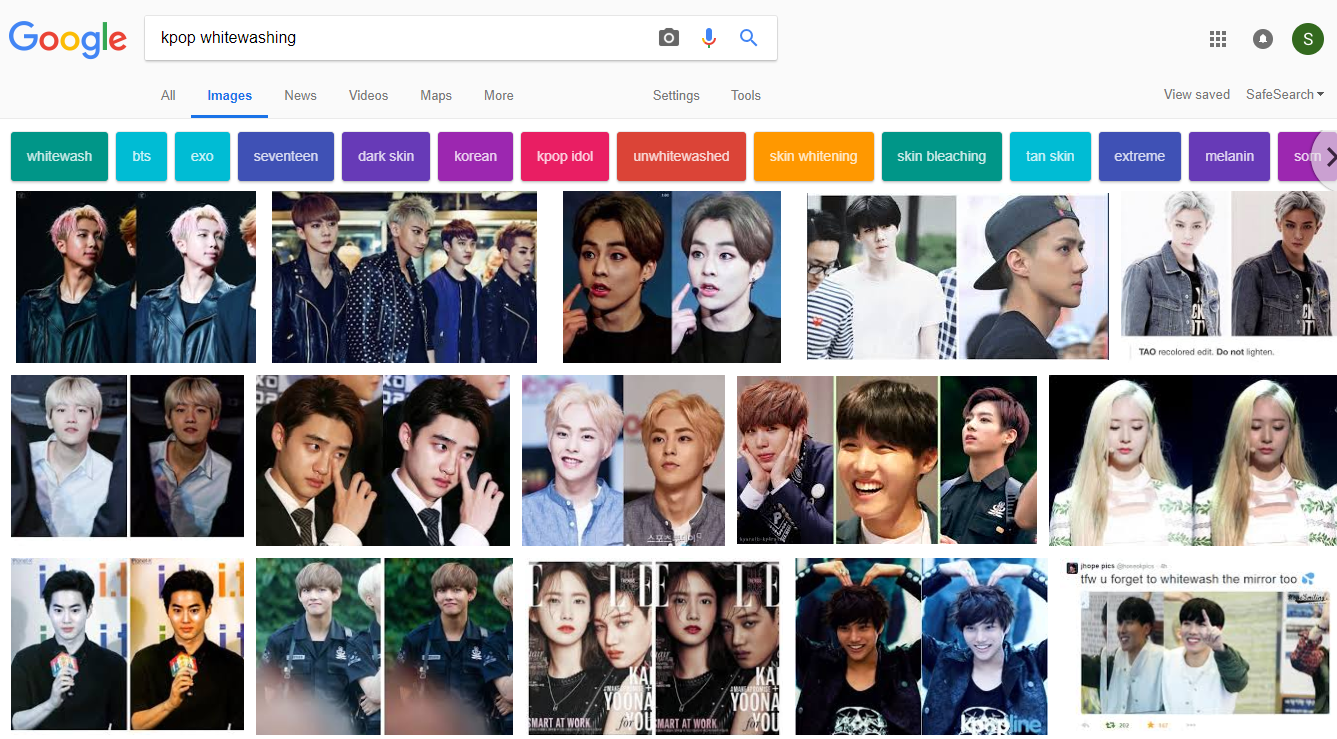This screenshot has height=739, width=1337.
Task: Click the camera search-by-image icon
Action: point(669,38)
